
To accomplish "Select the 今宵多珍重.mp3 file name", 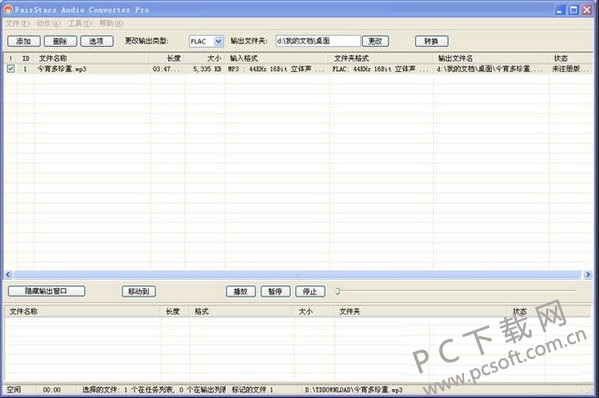I will tap(62, 69).
